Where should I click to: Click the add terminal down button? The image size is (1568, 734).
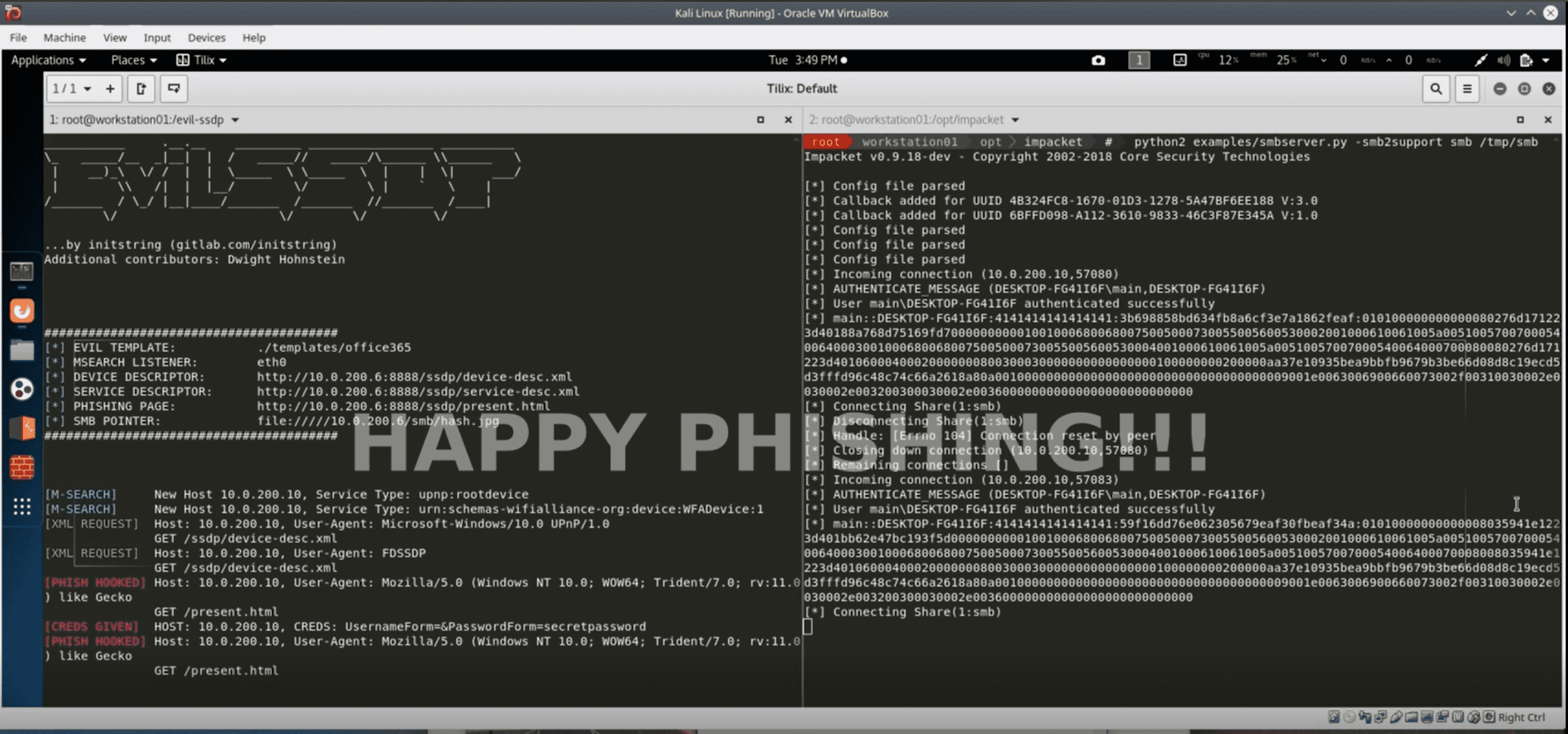[x=174, y=89]
